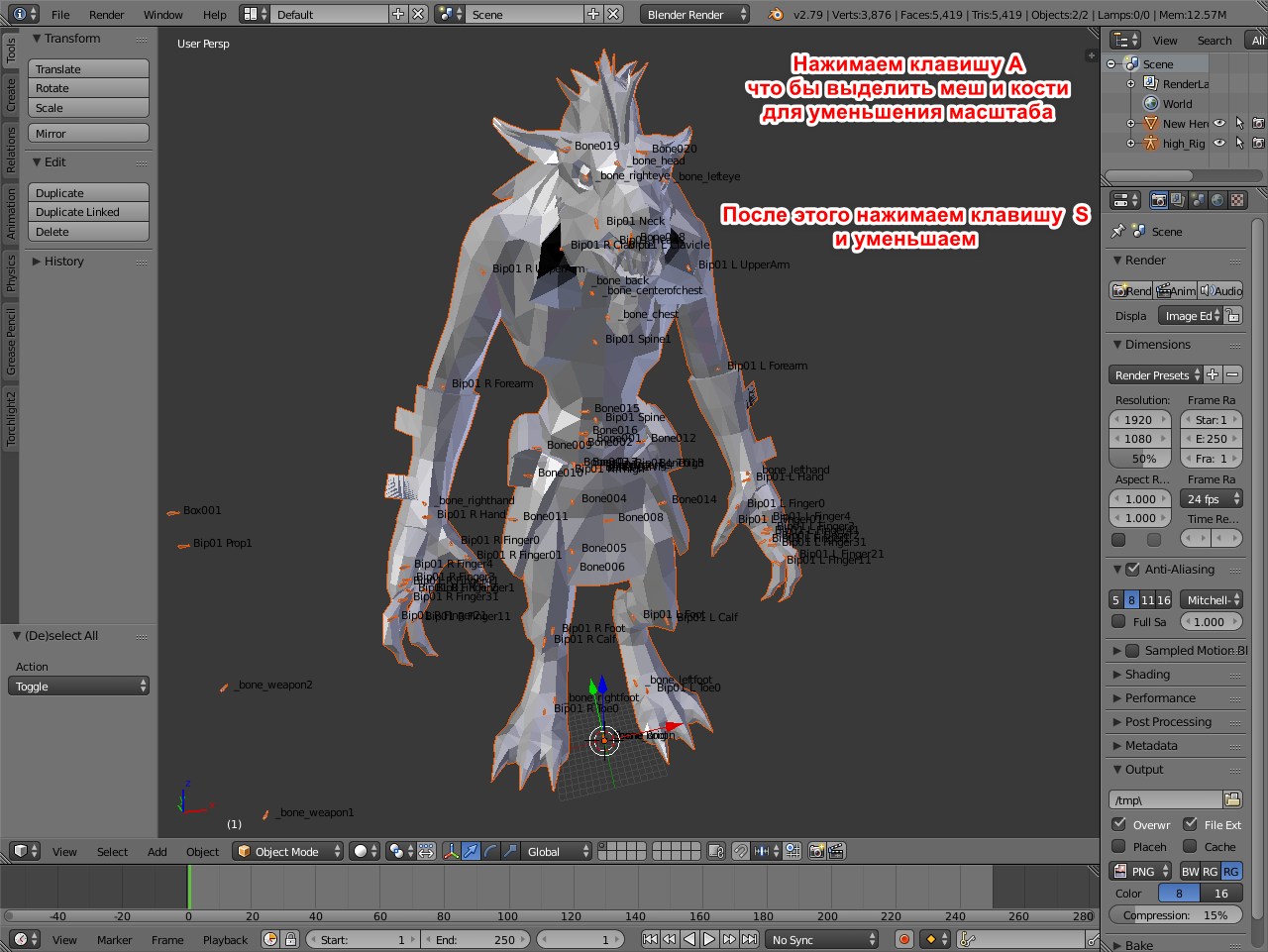Add a new render preset with plus
The width and height of the screenshot is (1268, 952).
(x=1213, y=374)
